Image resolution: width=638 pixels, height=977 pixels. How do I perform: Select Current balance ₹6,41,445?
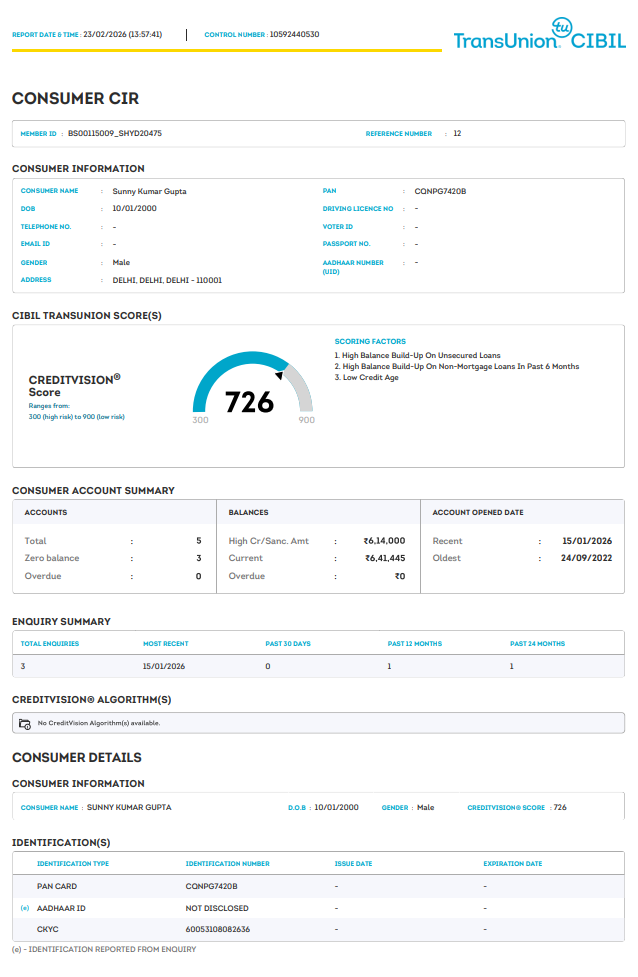[385, 558]
